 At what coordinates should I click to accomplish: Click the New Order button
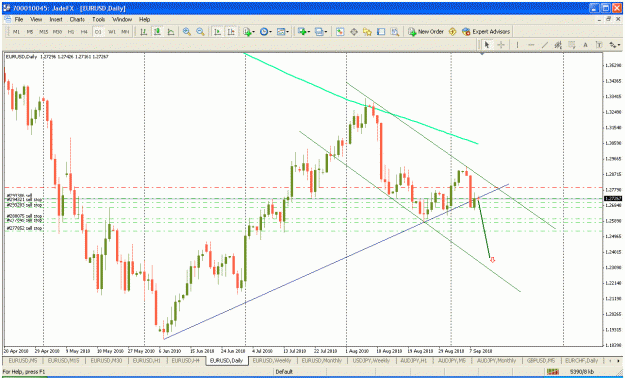(x=426, y=32)
